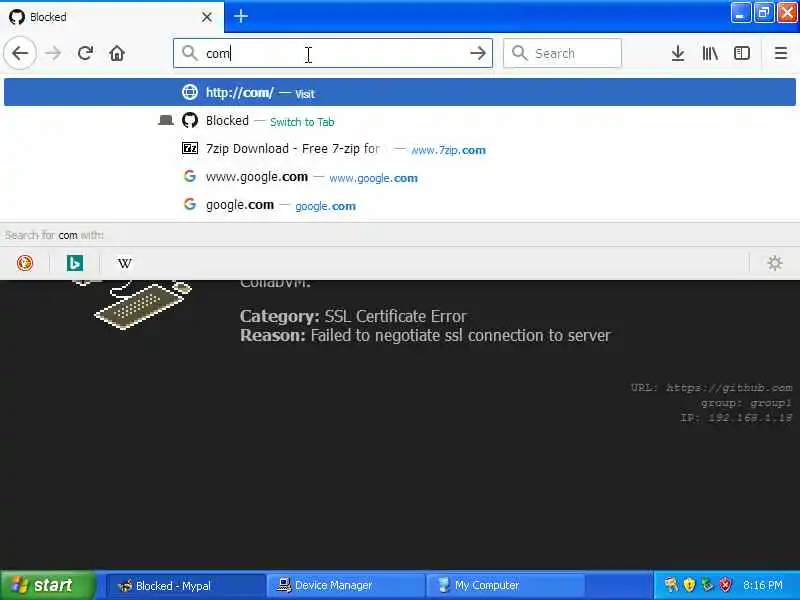This screenshot has height=600, width=800.
Task: Go back with the back arrow button
Action: point(20,53)
